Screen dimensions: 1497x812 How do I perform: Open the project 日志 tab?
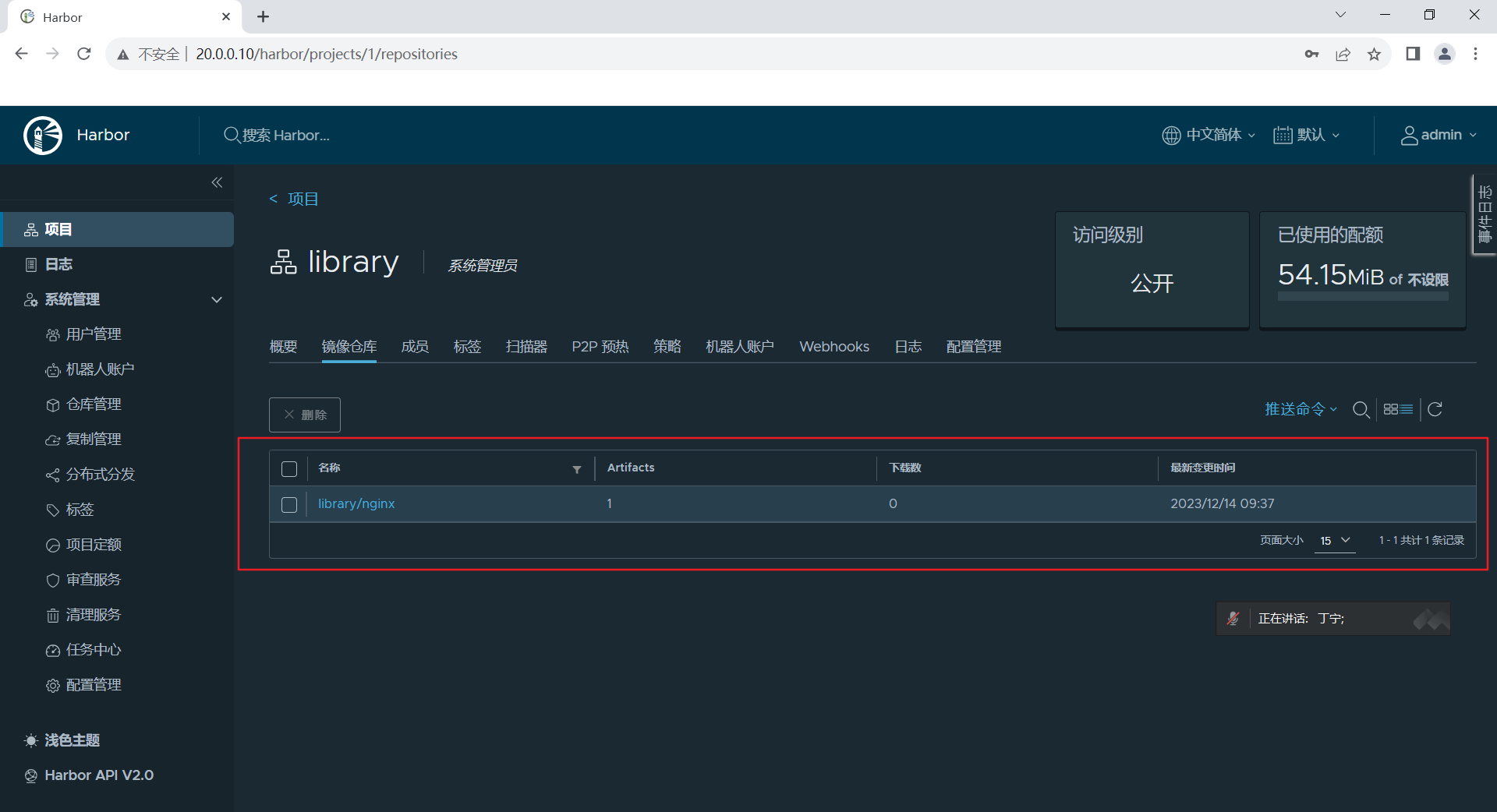click(x=908, y=347)
